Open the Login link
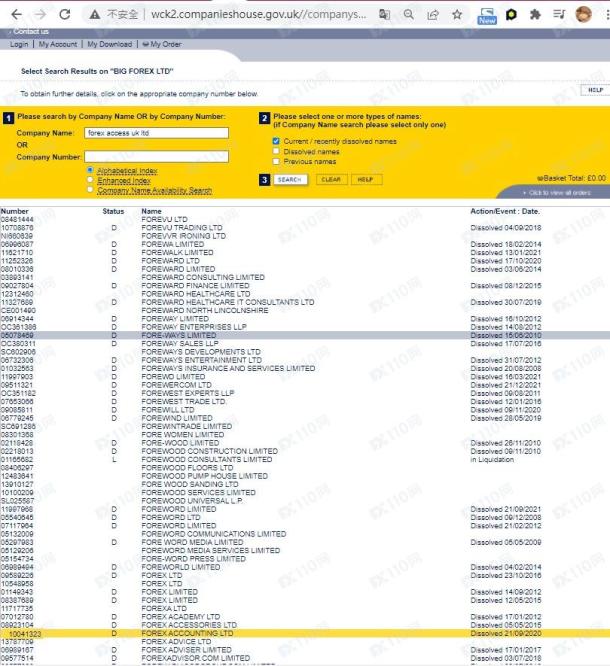 [19, 44]
